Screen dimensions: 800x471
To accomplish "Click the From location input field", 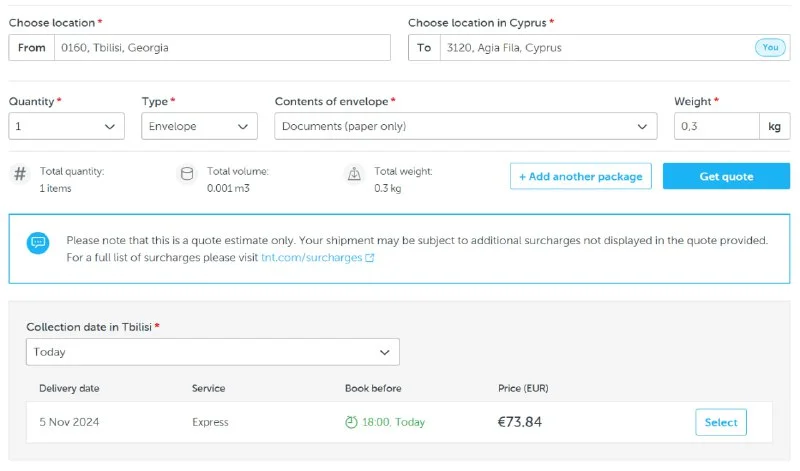I will (x=221, y=48).
